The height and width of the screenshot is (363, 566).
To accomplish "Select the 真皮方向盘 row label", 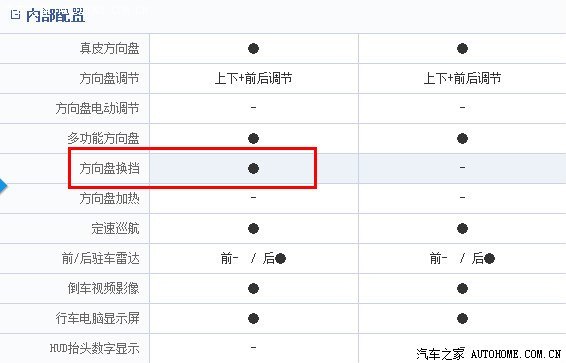I will point(110,48).
